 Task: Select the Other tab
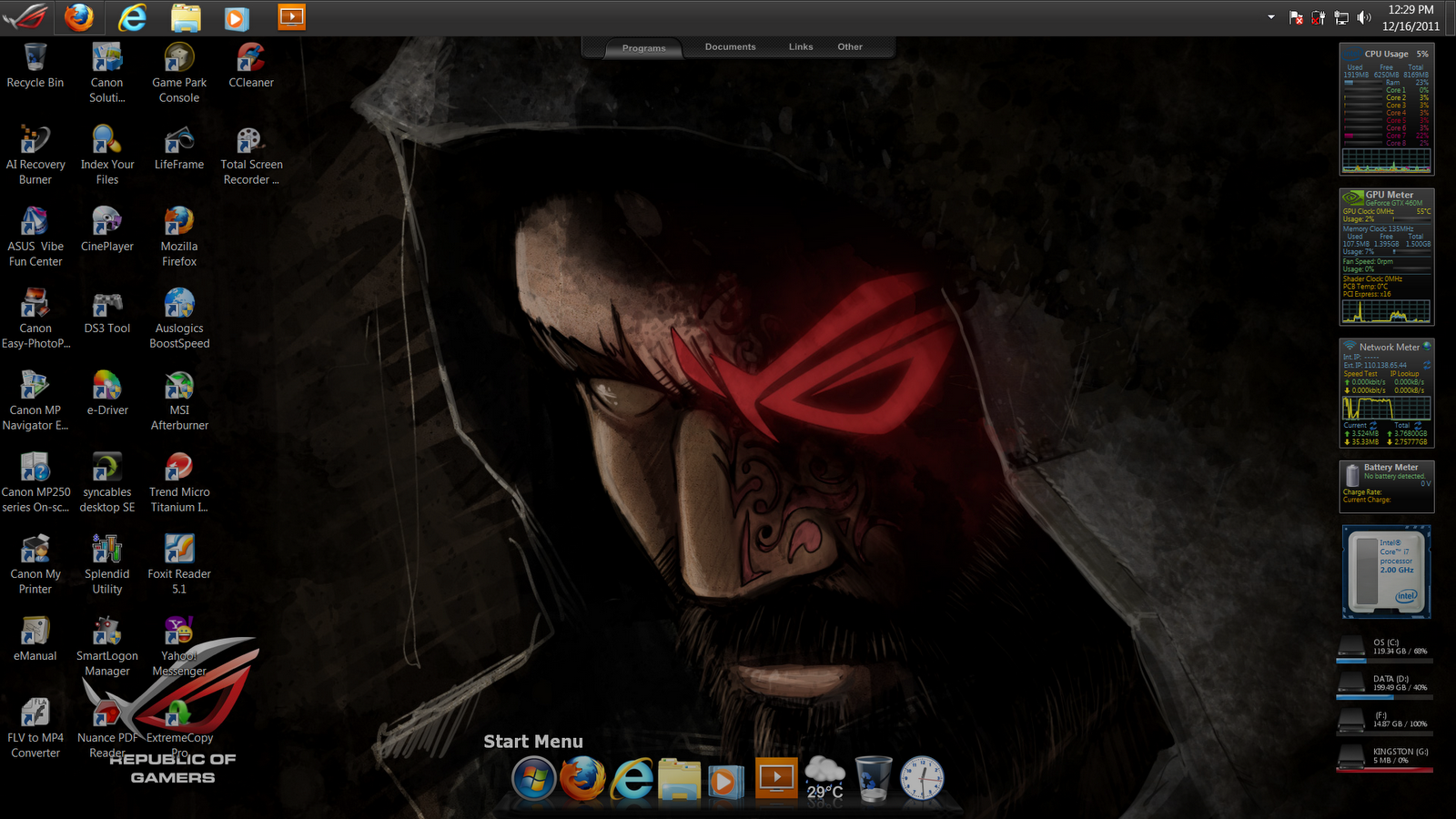click(850, 46)
